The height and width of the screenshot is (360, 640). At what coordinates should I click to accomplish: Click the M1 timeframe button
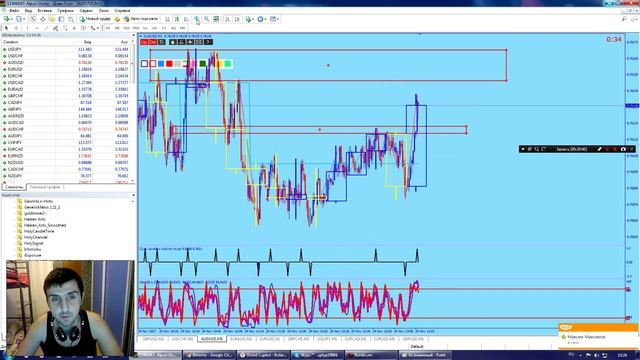(x=108, y=28)
